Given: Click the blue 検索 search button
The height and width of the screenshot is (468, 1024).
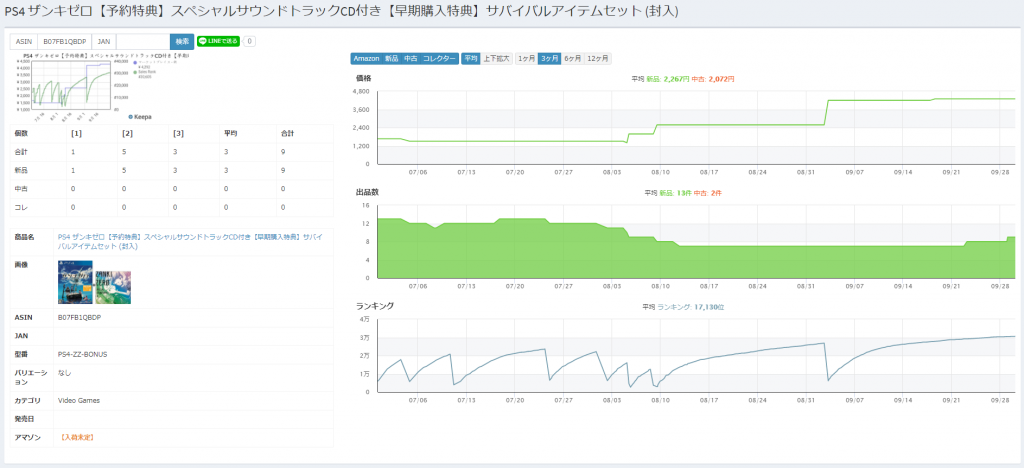Looking at the screenshot, I should pyautogui.click(x=181, y=41).
